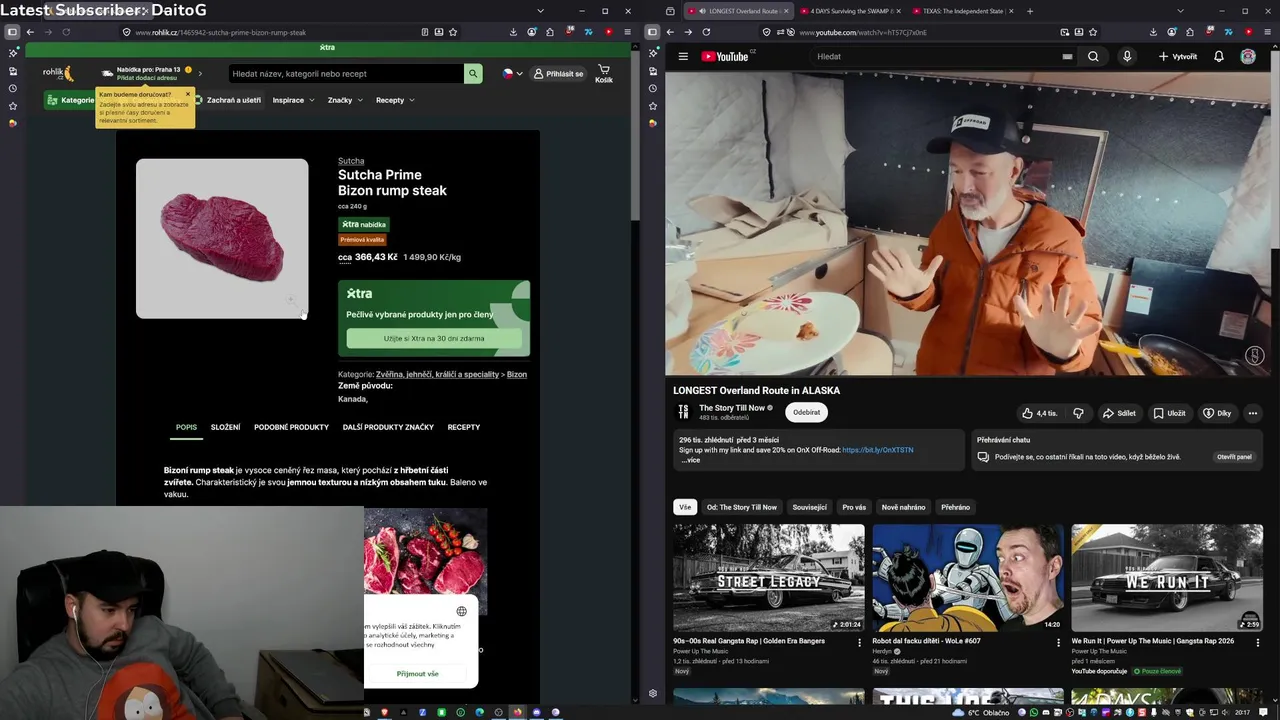
Task: Subscribe with the Odebírat button
Action: (x=806, y=412)
